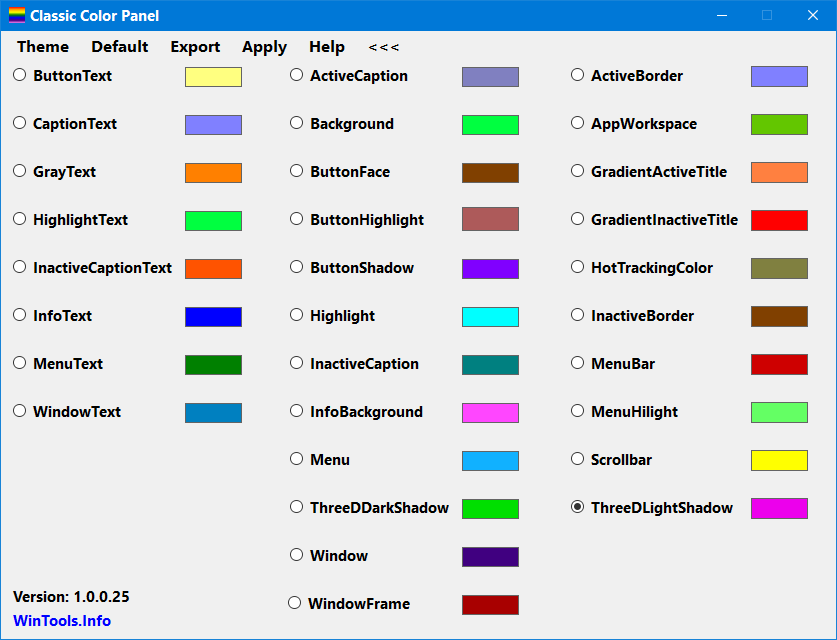Select the Highlight radio button
The height and width of the screenshot is (640, 837).
pos(296,316)
